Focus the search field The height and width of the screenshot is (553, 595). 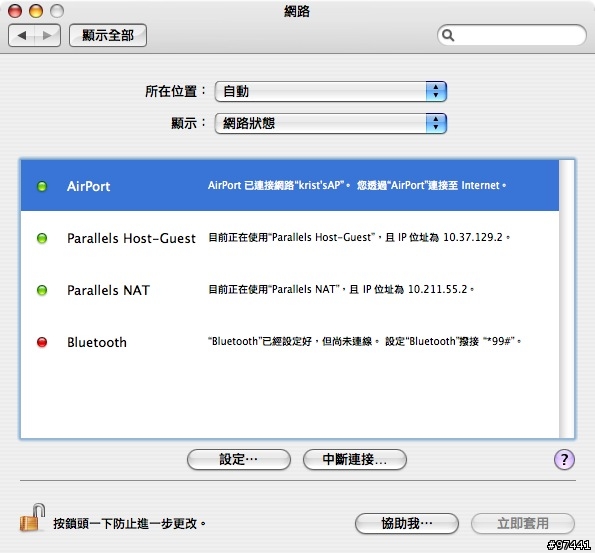pos(512,35)
